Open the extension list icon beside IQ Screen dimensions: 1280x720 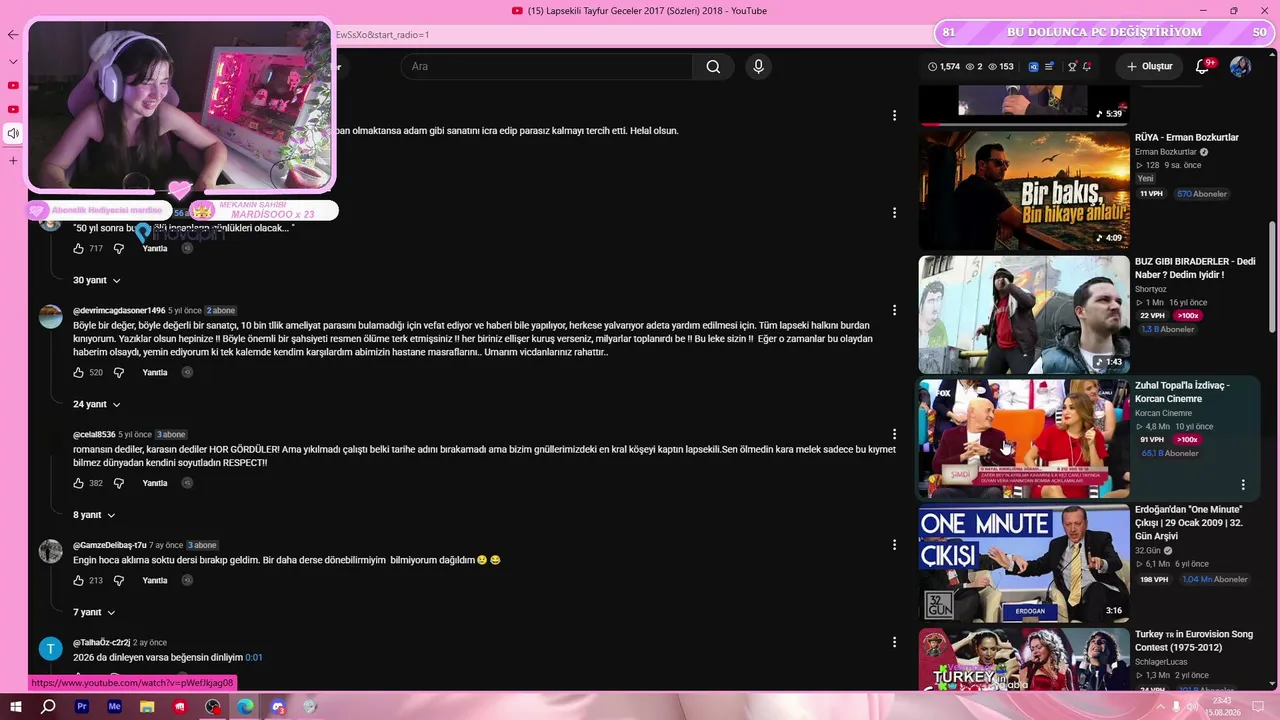tap(1049, 67)
